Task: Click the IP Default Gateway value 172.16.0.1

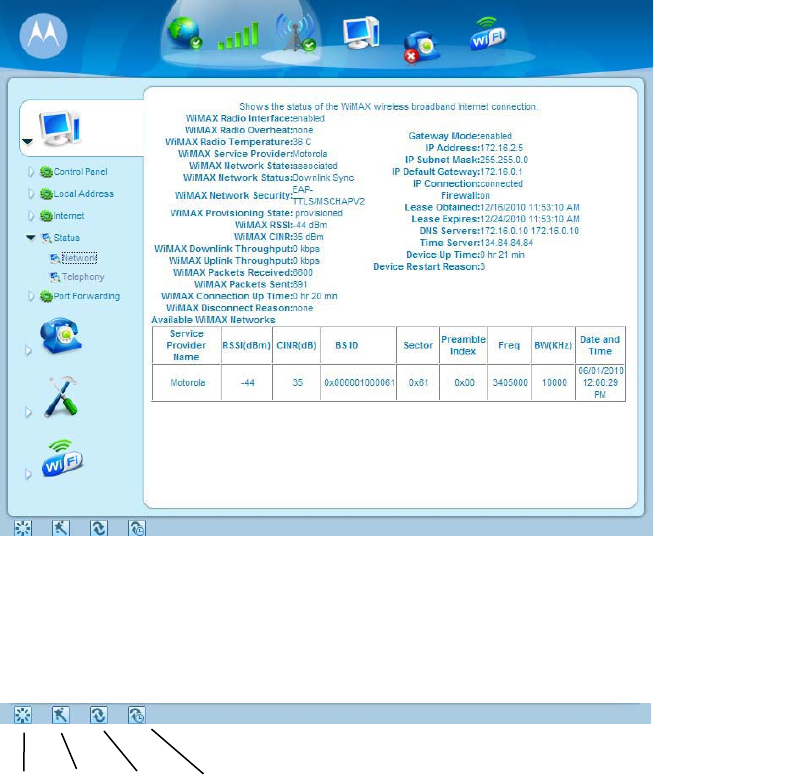Action: click(x=501, y=172)
